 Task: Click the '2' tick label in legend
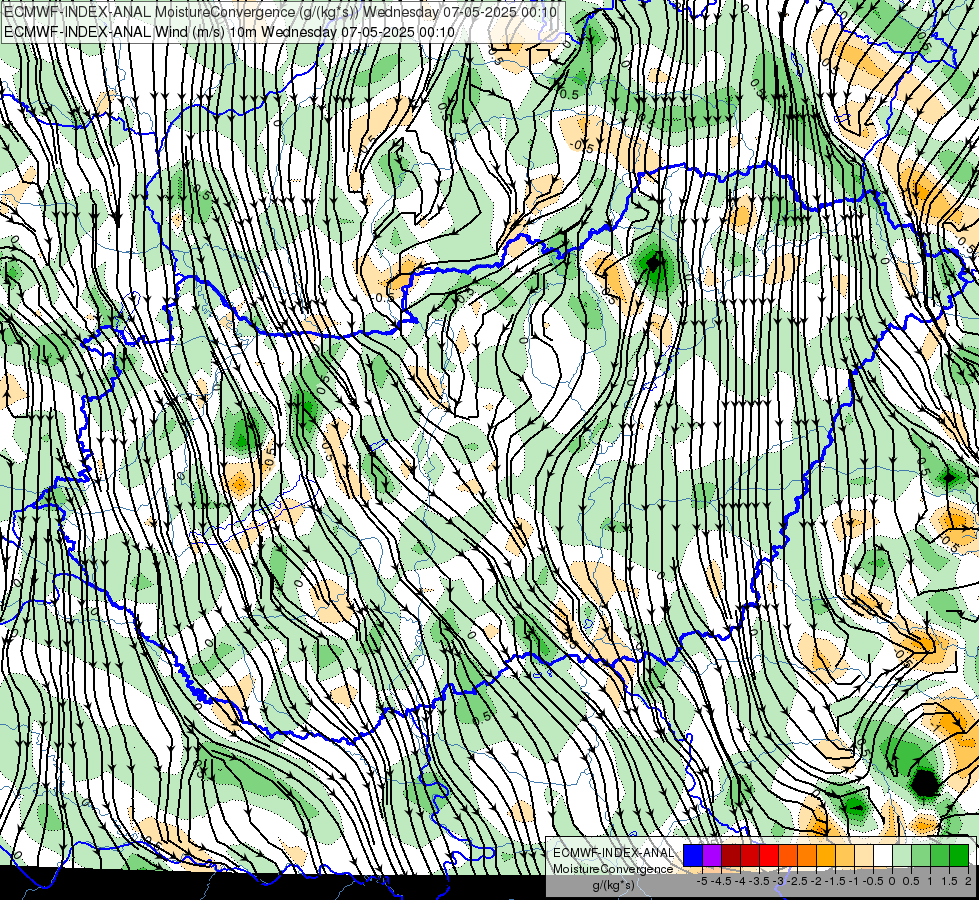pos(968,881)
